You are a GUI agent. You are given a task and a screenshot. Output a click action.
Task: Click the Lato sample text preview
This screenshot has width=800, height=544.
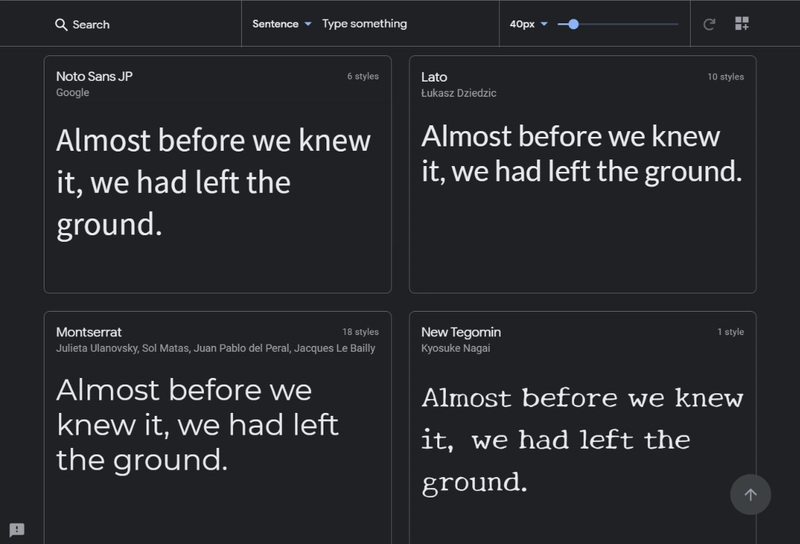point(582,154)
